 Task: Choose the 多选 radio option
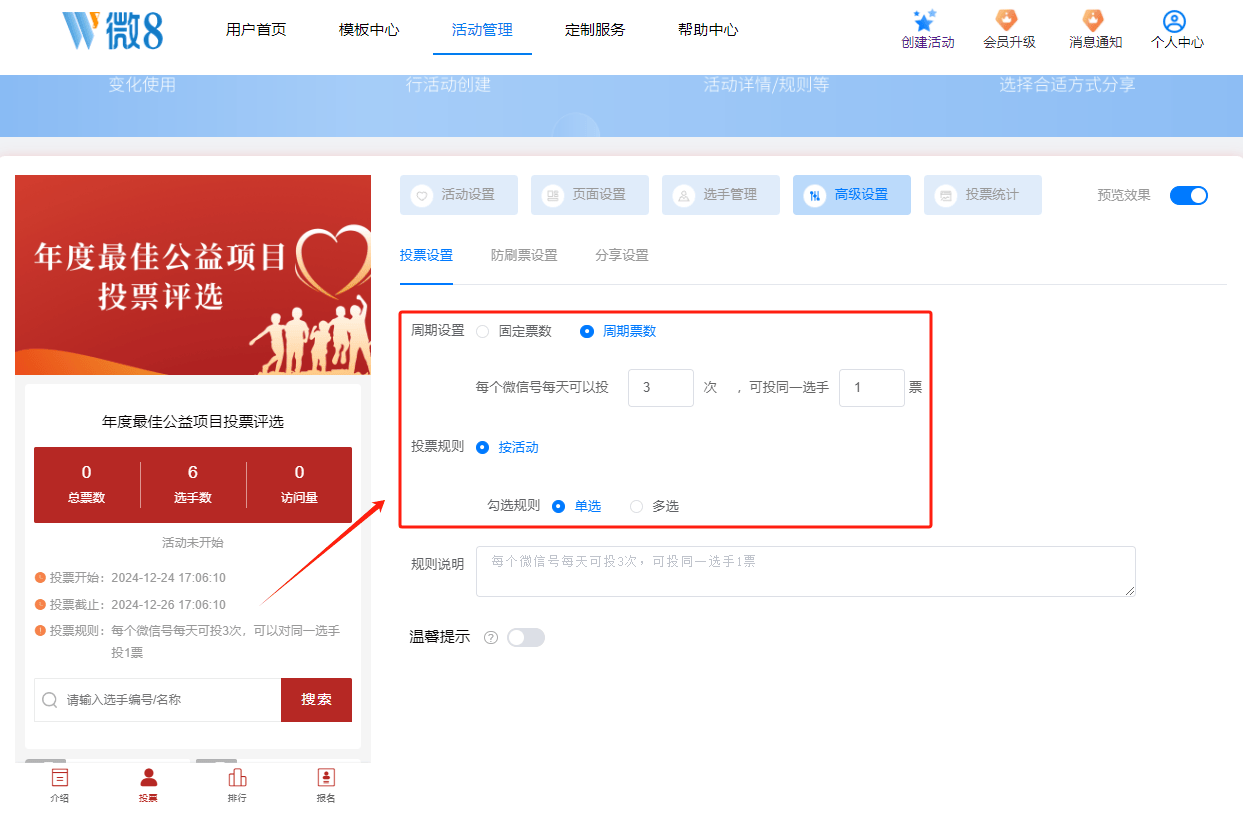click(x=637, y=507)
